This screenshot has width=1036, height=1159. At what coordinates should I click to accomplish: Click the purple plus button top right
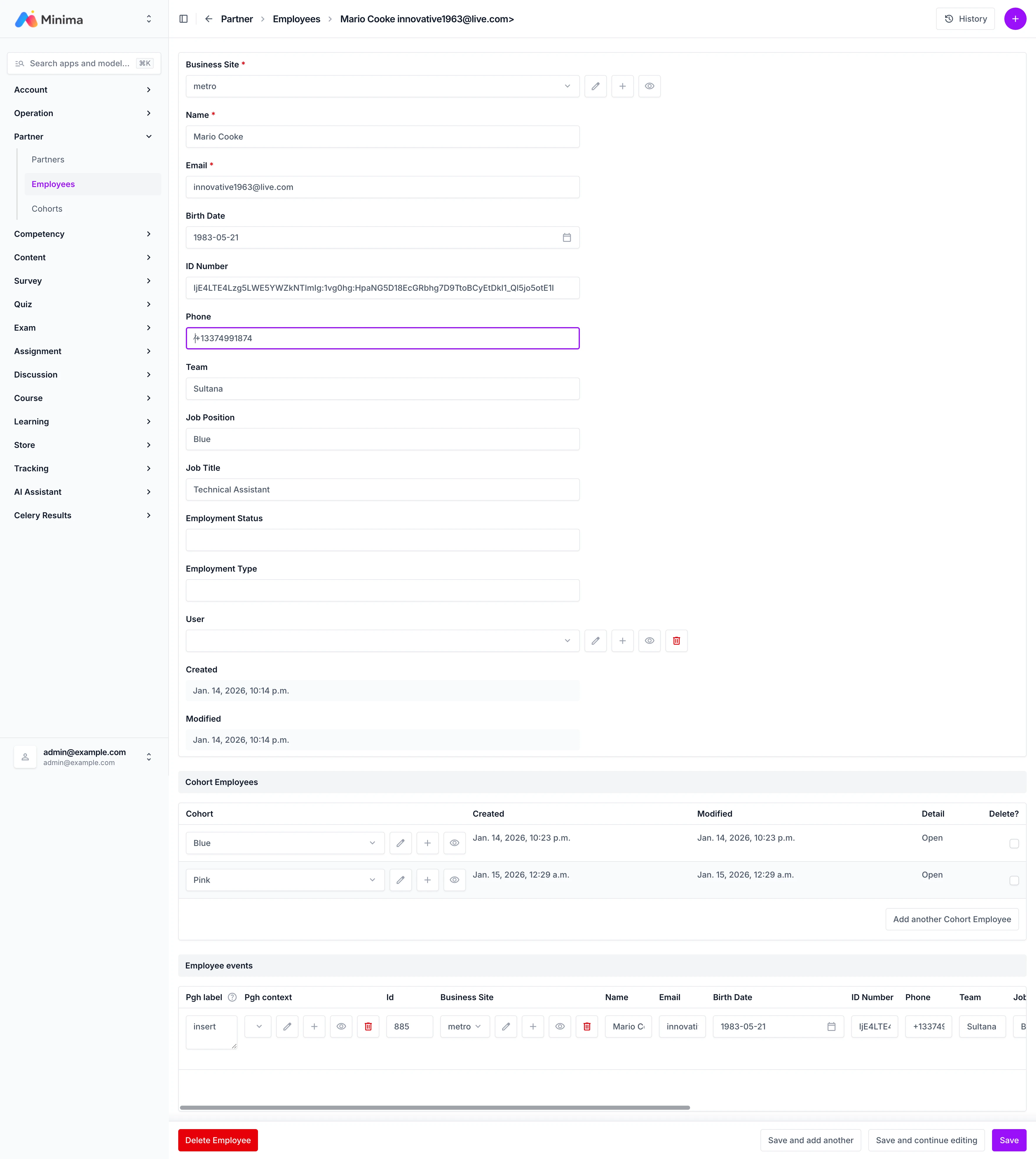click(1015, 19)
